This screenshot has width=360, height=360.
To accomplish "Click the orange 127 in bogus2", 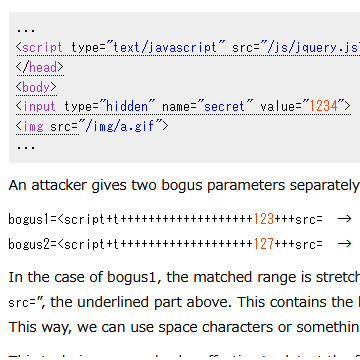I will pyautogui.click(x=264, y=244).
